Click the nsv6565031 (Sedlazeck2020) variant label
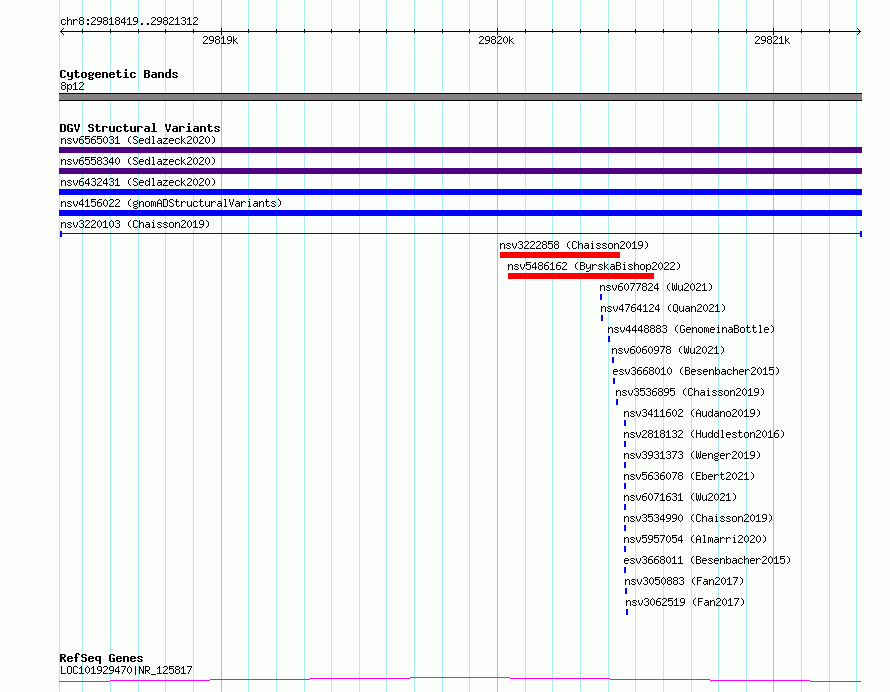Viewport: 890px width, 692px height. click(138, 140)
